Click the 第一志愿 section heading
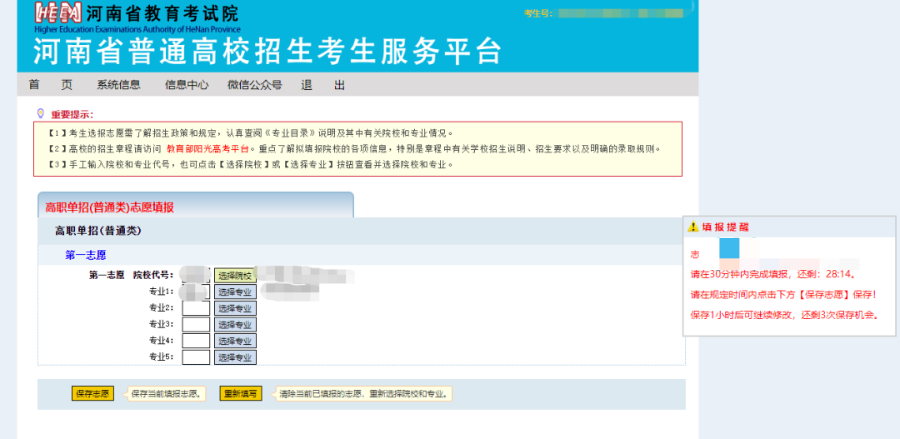The image size is (900, 439). 86,255
